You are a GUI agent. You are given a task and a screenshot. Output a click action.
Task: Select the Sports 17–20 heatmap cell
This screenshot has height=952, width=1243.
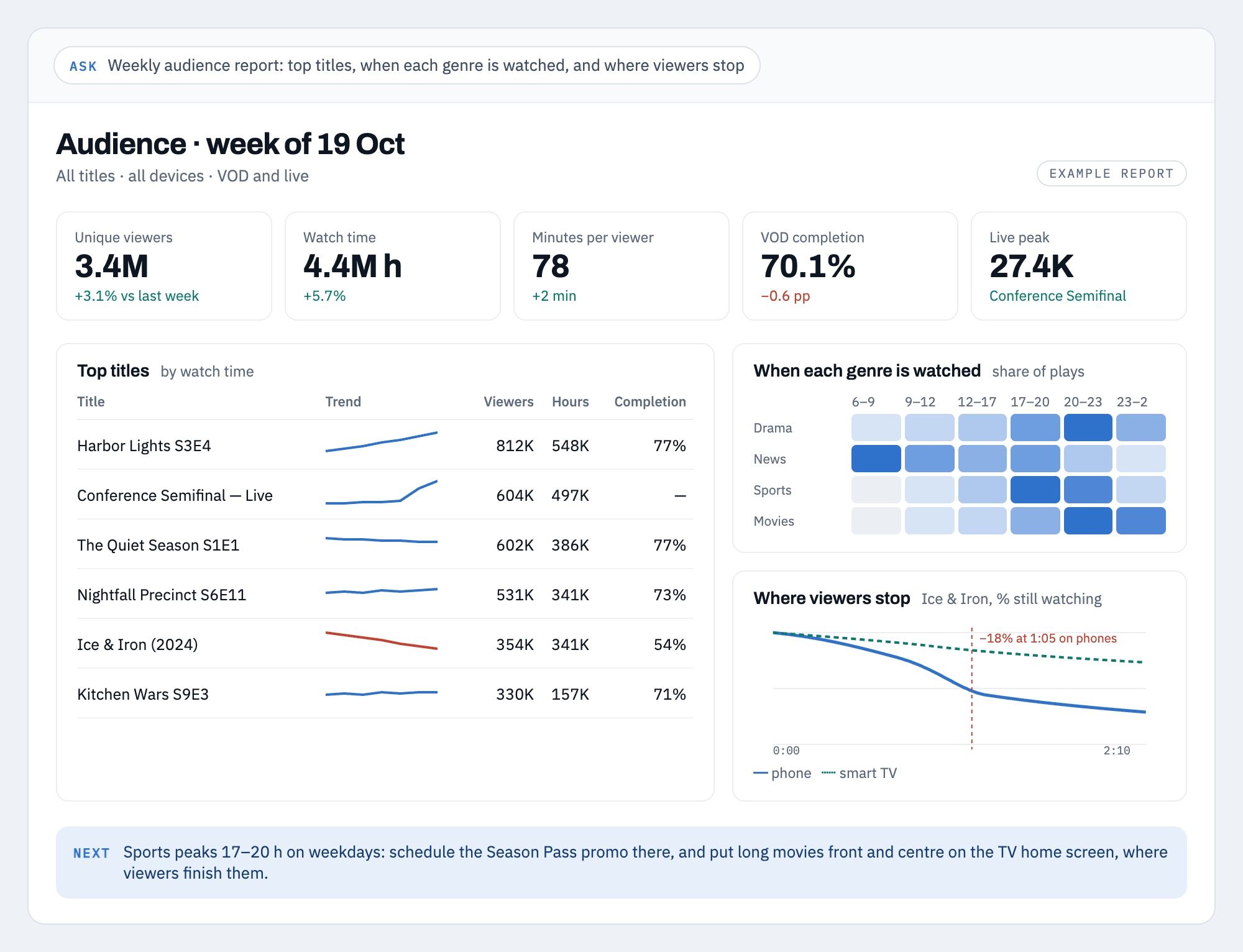click(1035, 490)
